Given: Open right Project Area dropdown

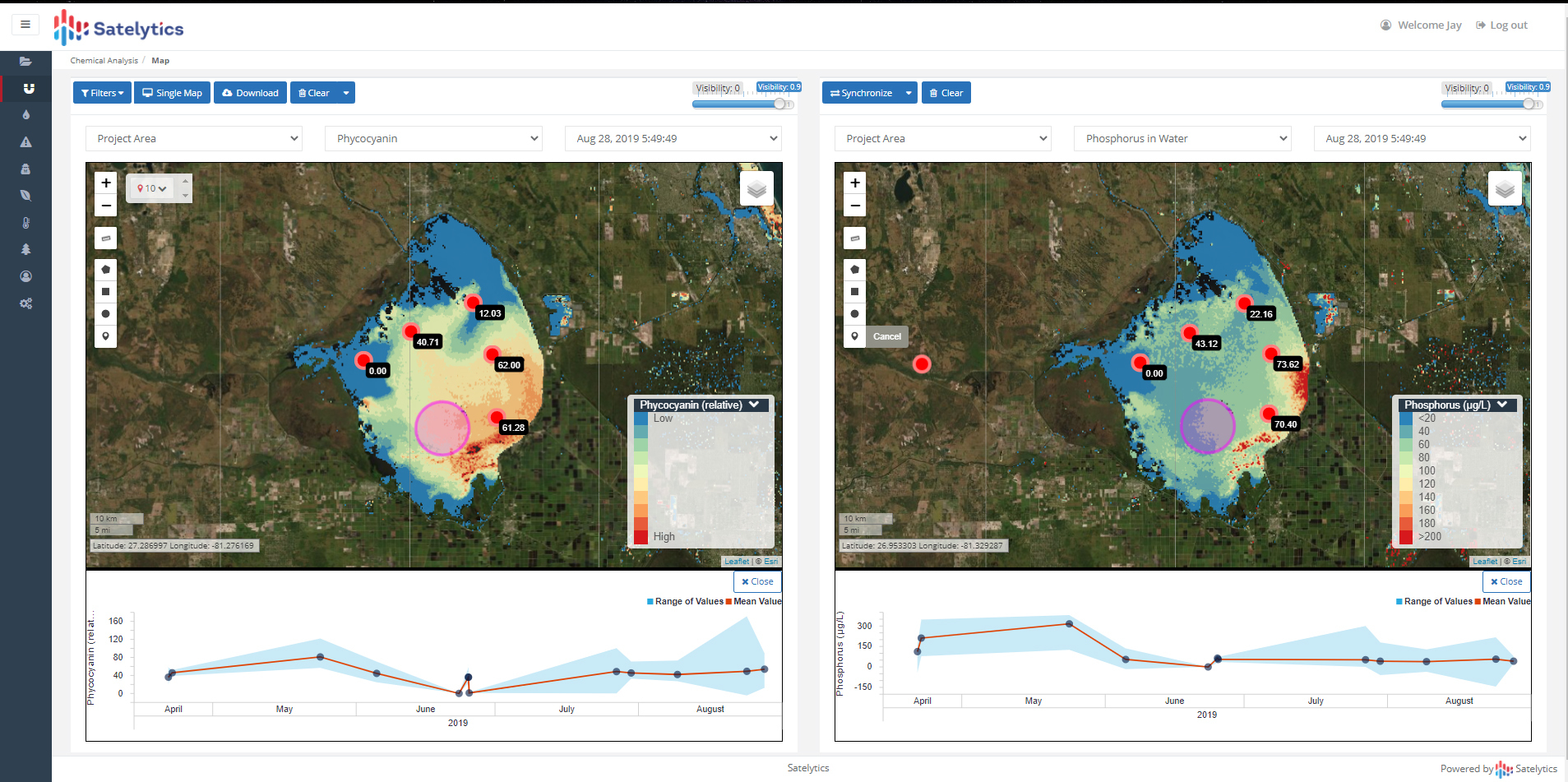Looking at the screenshot, I should coord(943,138).
